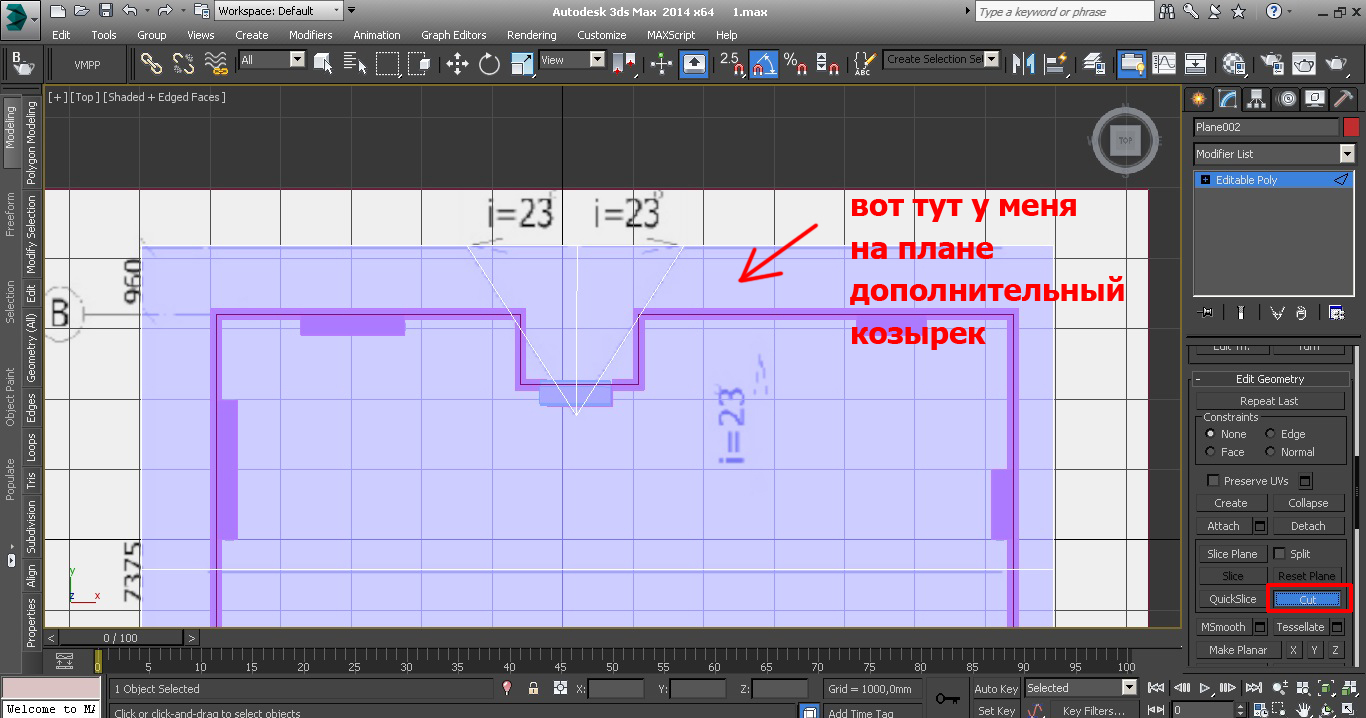Toggle the Angle Snap icon
The height and width of the screenshot is (718, 1366).
point(764,64)
